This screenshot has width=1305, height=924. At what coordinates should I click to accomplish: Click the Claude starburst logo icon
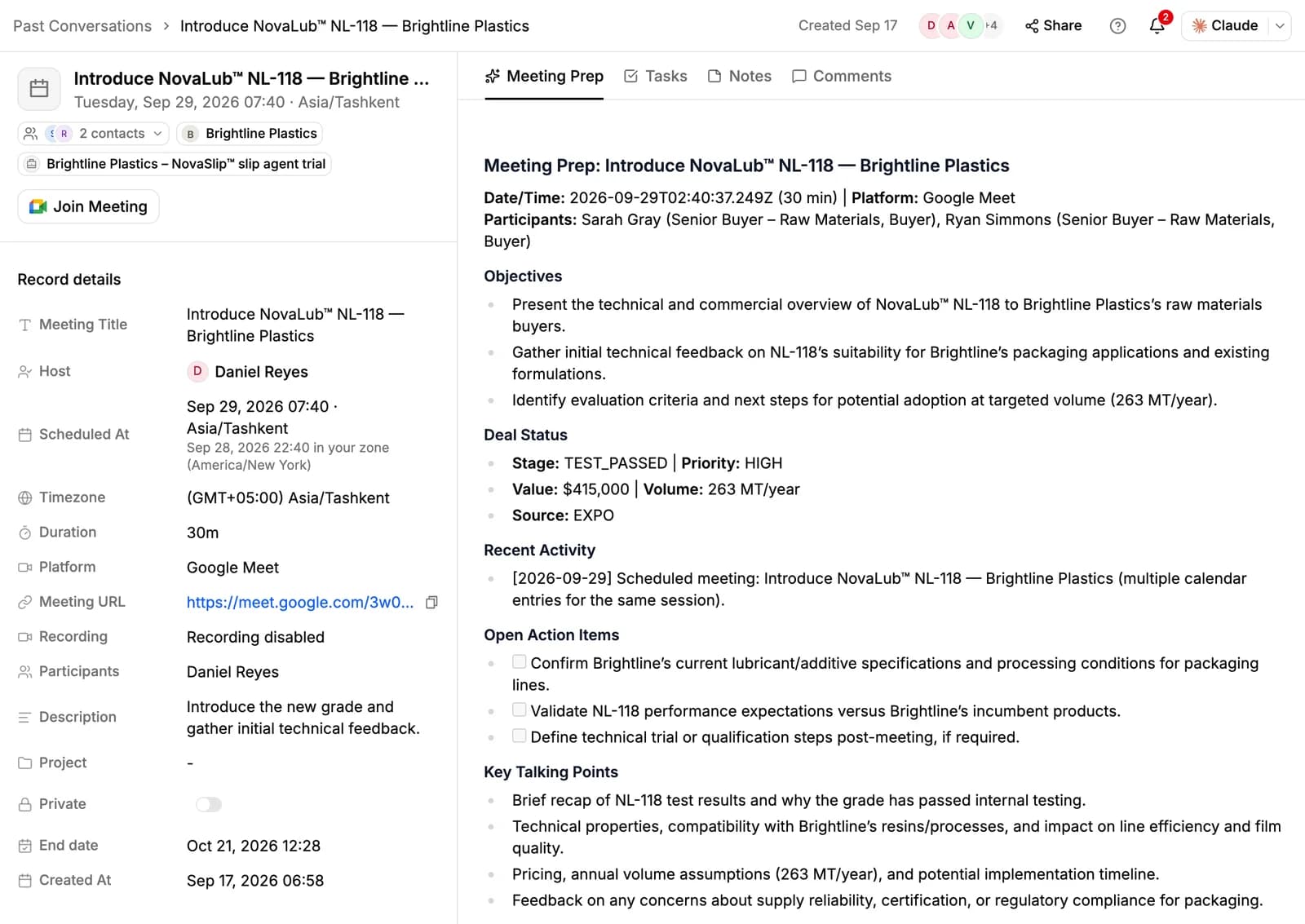click(1199, 26)
